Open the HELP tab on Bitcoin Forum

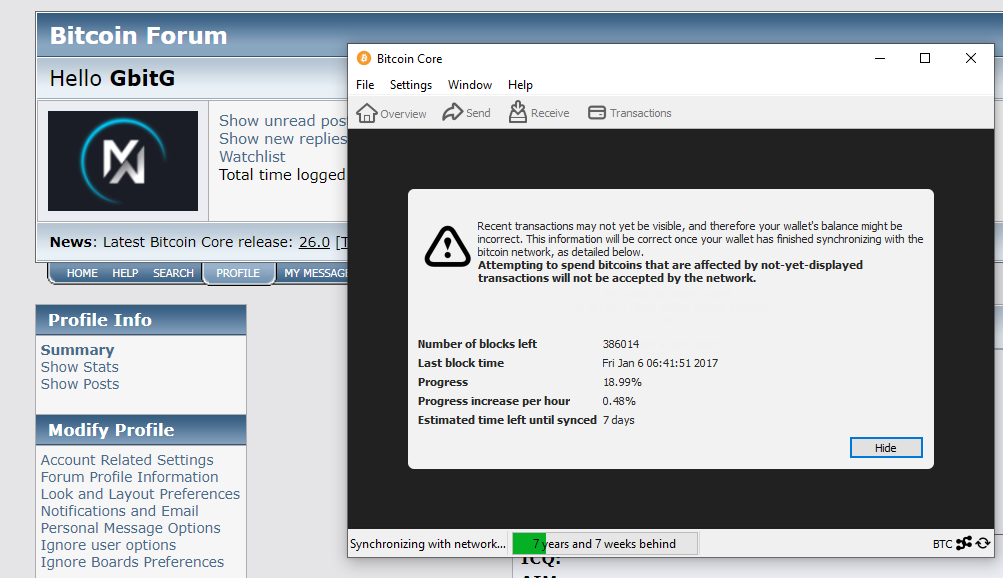[125, 273]
